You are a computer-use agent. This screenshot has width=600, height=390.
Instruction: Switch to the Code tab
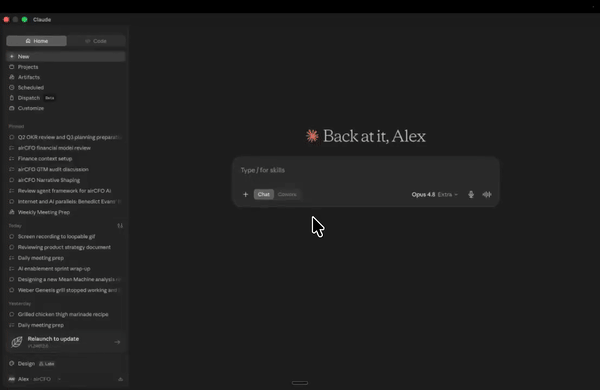pyautogui.click(x=96, y=41)
